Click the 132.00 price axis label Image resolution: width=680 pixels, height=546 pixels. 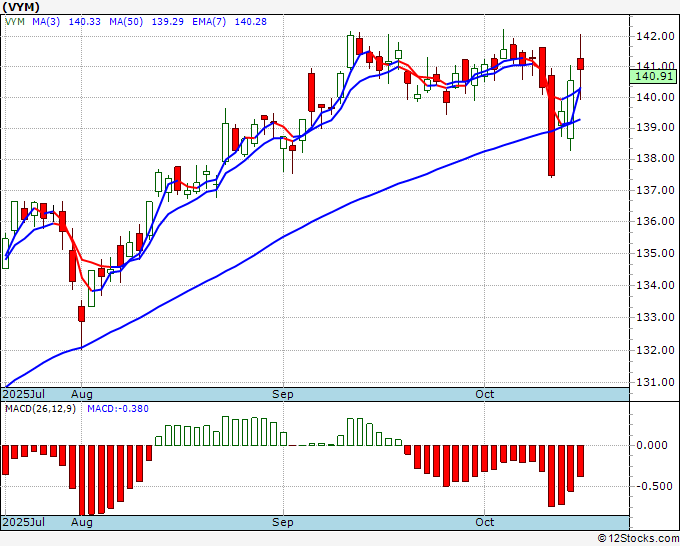[655, 350]
